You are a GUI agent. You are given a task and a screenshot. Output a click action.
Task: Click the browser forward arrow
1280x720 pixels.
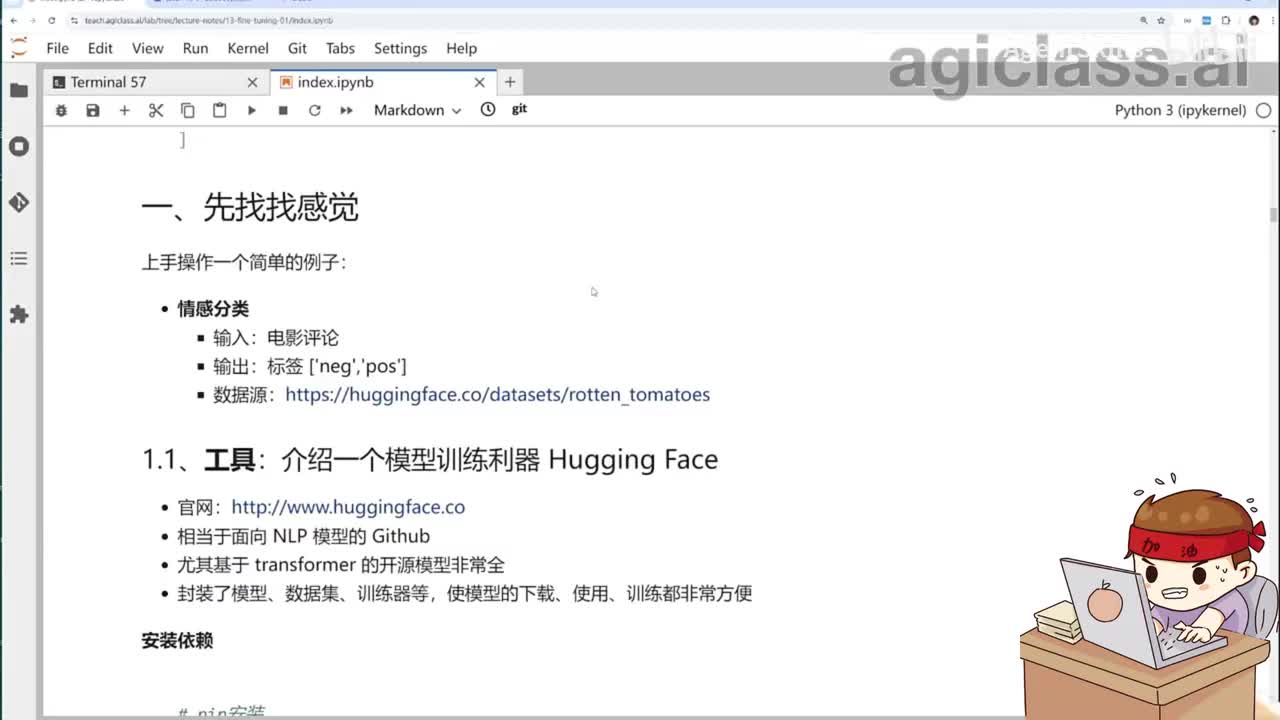(32, 20)
